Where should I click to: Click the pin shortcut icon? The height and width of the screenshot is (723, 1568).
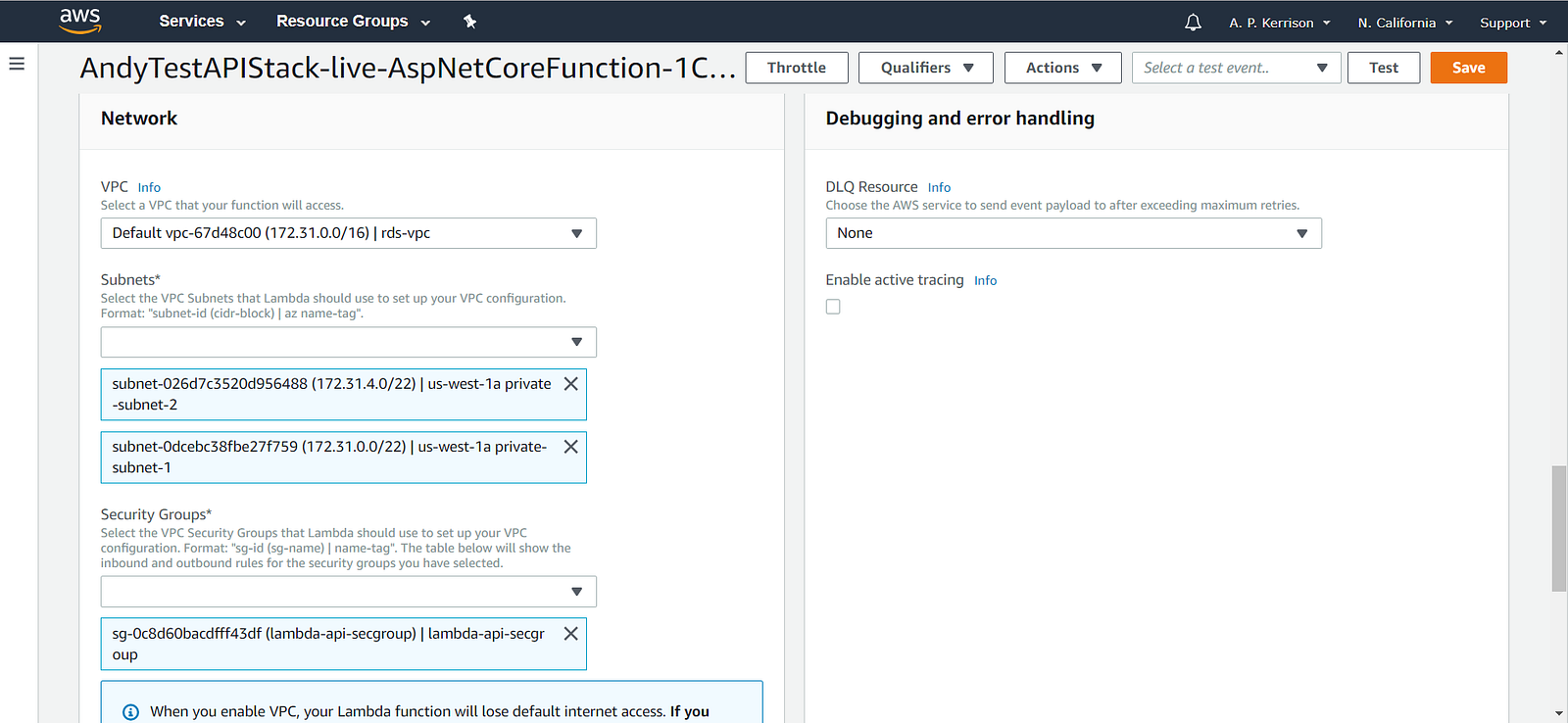click(470, 22)
